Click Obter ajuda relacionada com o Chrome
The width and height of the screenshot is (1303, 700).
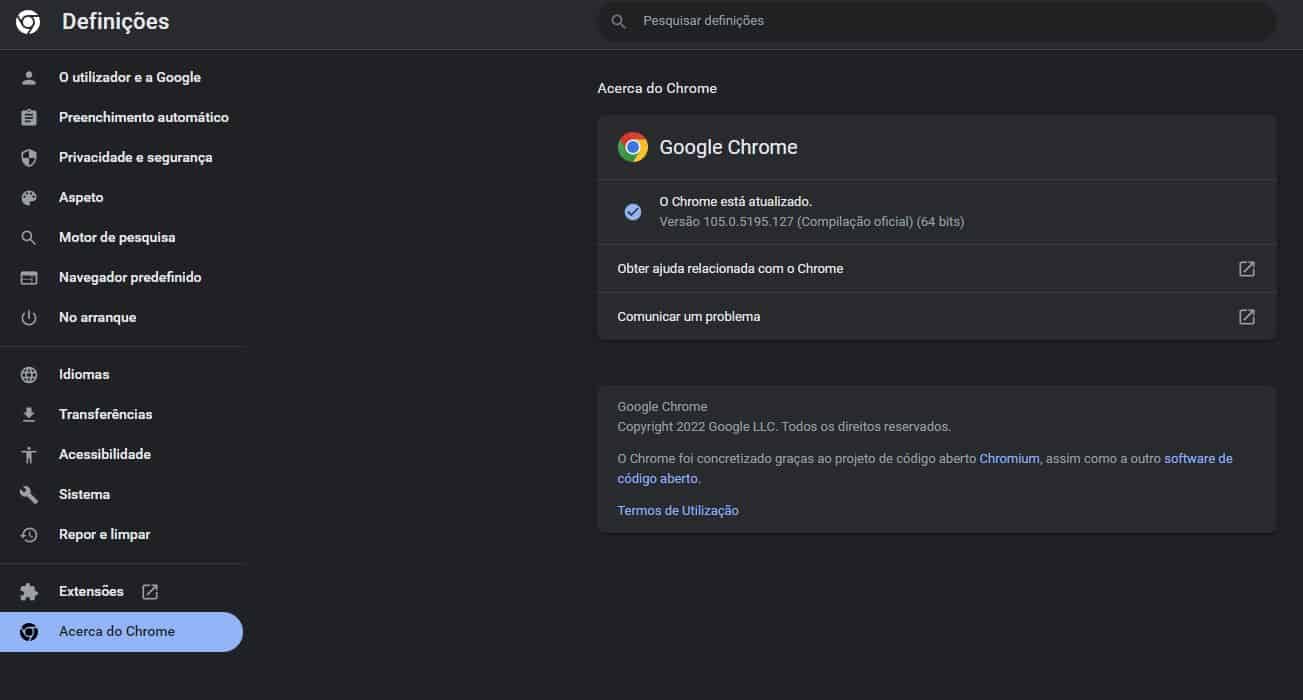pos(936,268)
